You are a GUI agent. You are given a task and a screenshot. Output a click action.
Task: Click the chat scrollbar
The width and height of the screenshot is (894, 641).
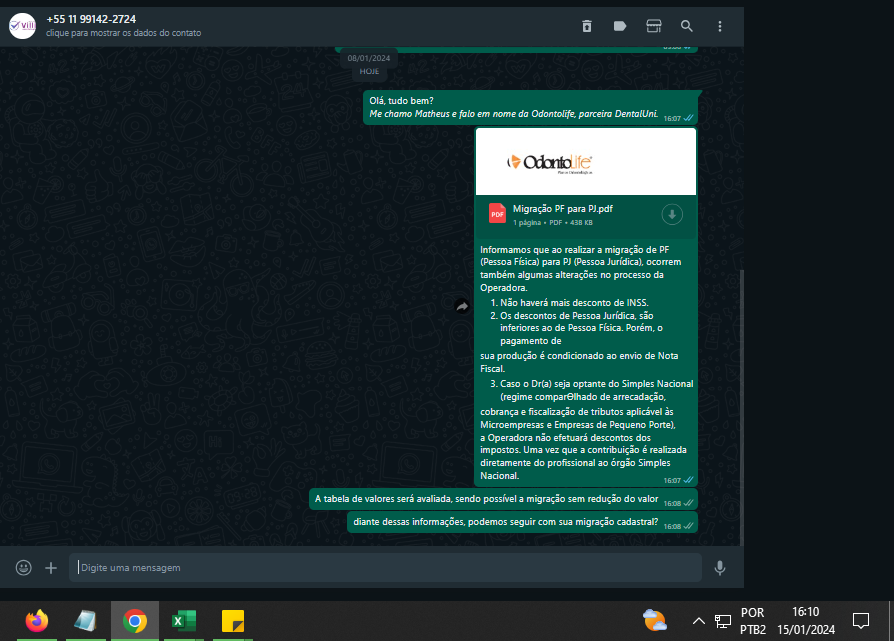point(741,408)
